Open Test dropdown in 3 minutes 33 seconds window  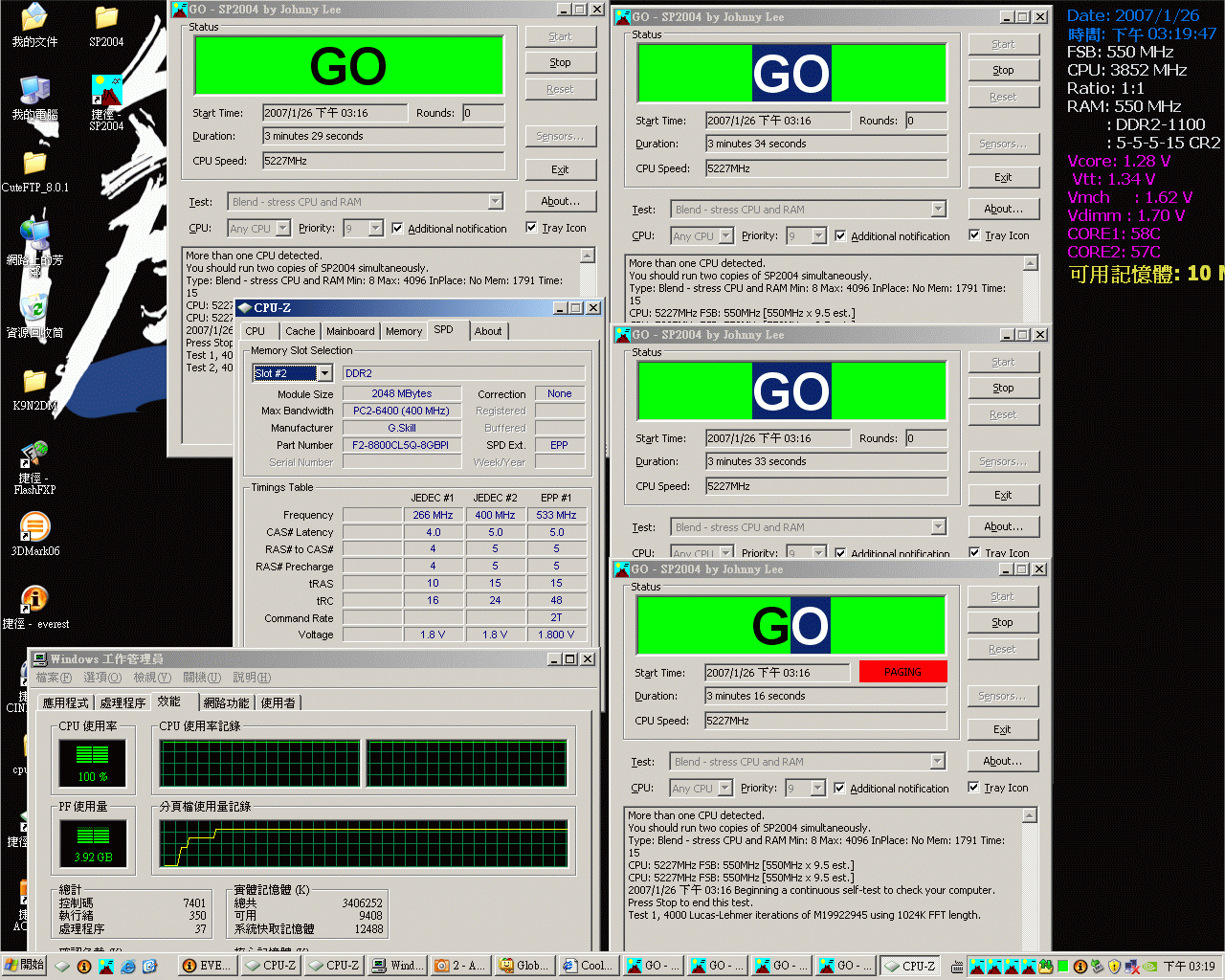(x=938, y=527)
